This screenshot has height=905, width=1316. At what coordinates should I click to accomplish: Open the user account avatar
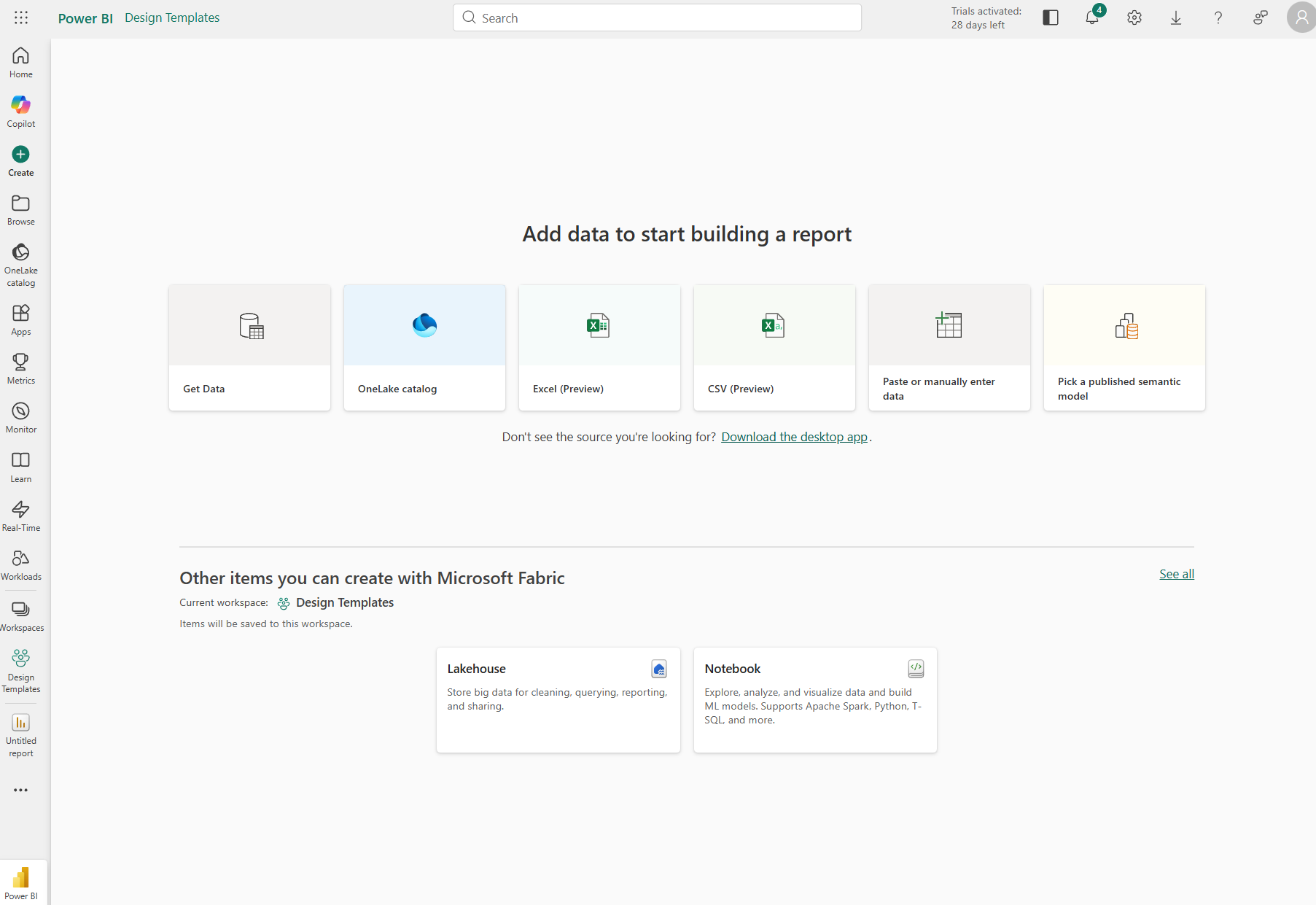1301,18
